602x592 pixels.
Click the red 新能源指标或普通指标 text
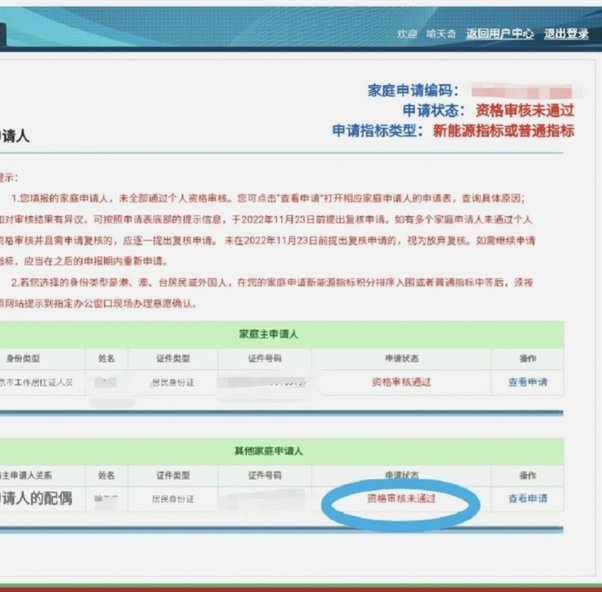[503, 131]
